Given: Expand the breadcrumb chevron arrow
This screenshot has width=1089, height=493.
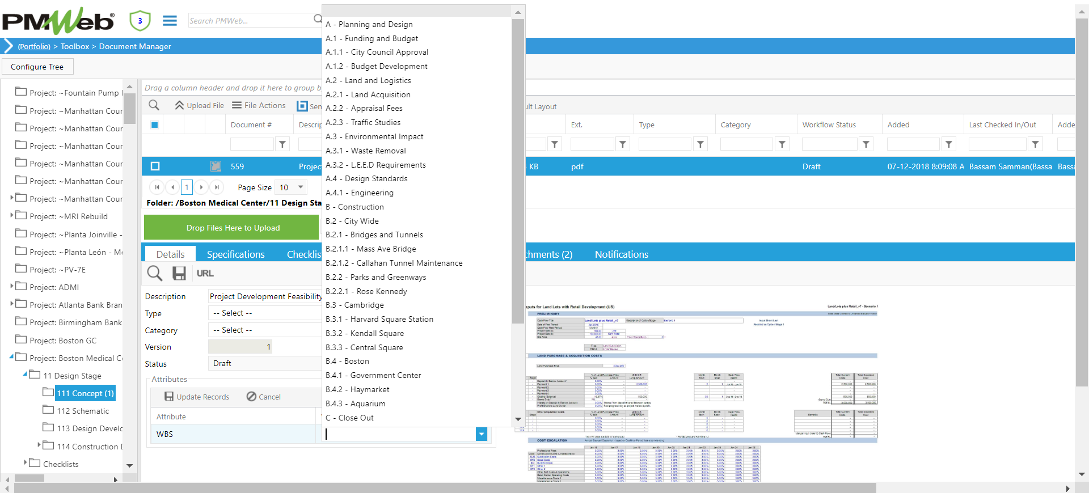Looking at the screenshot, I should [8, 47].
